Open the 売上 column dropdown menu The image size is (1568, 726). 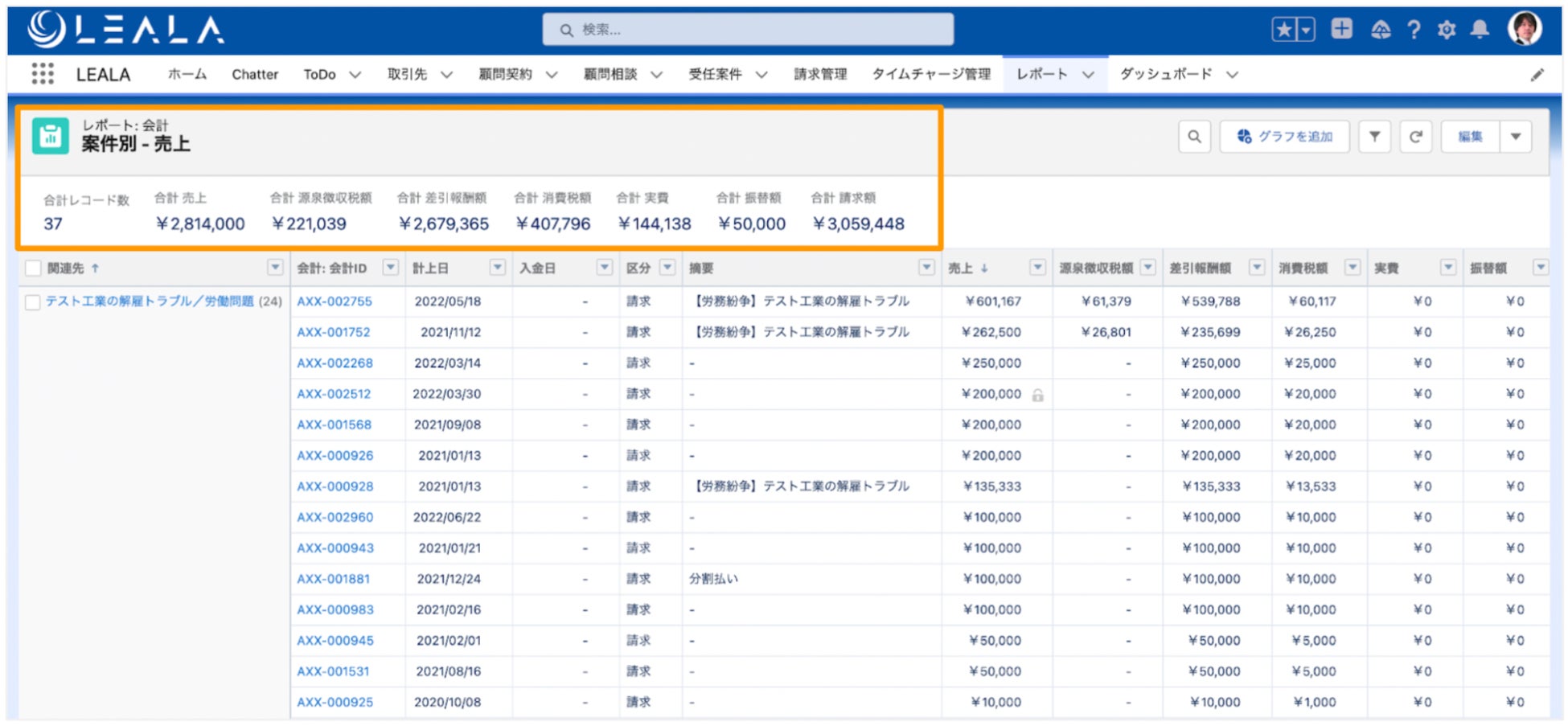1037,268
